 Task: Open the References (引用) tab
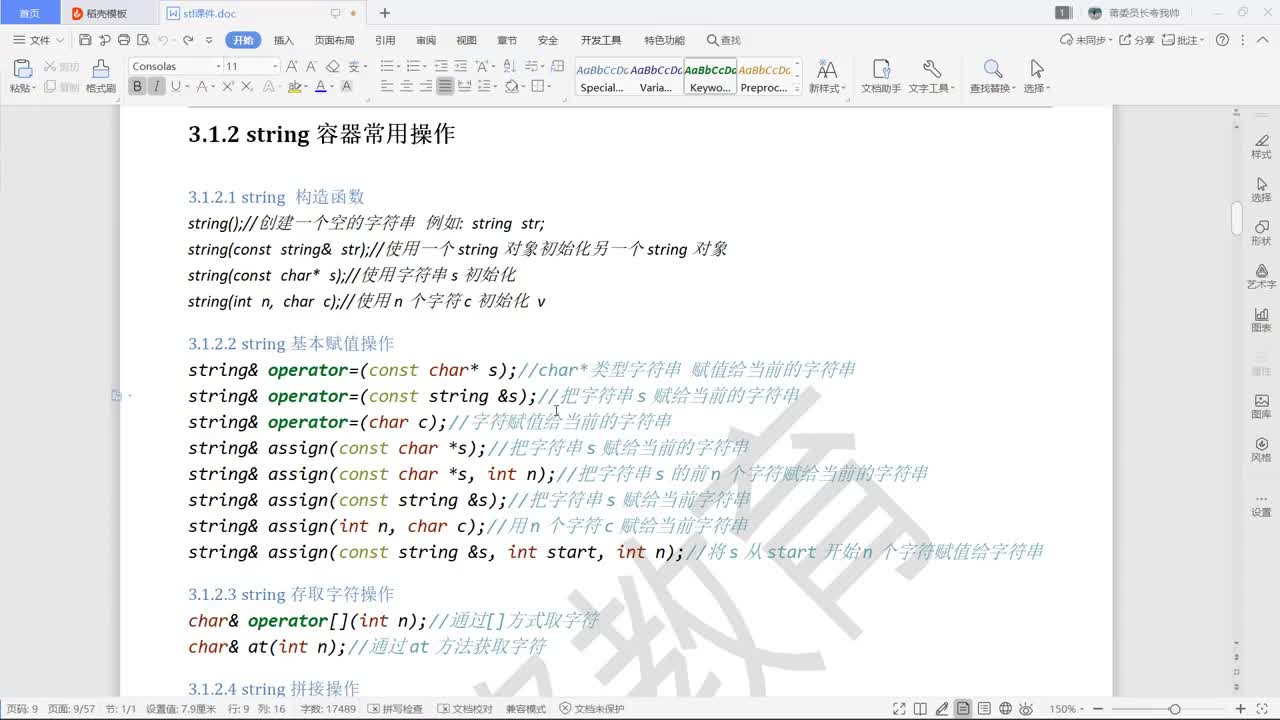(x=385, y=40)
